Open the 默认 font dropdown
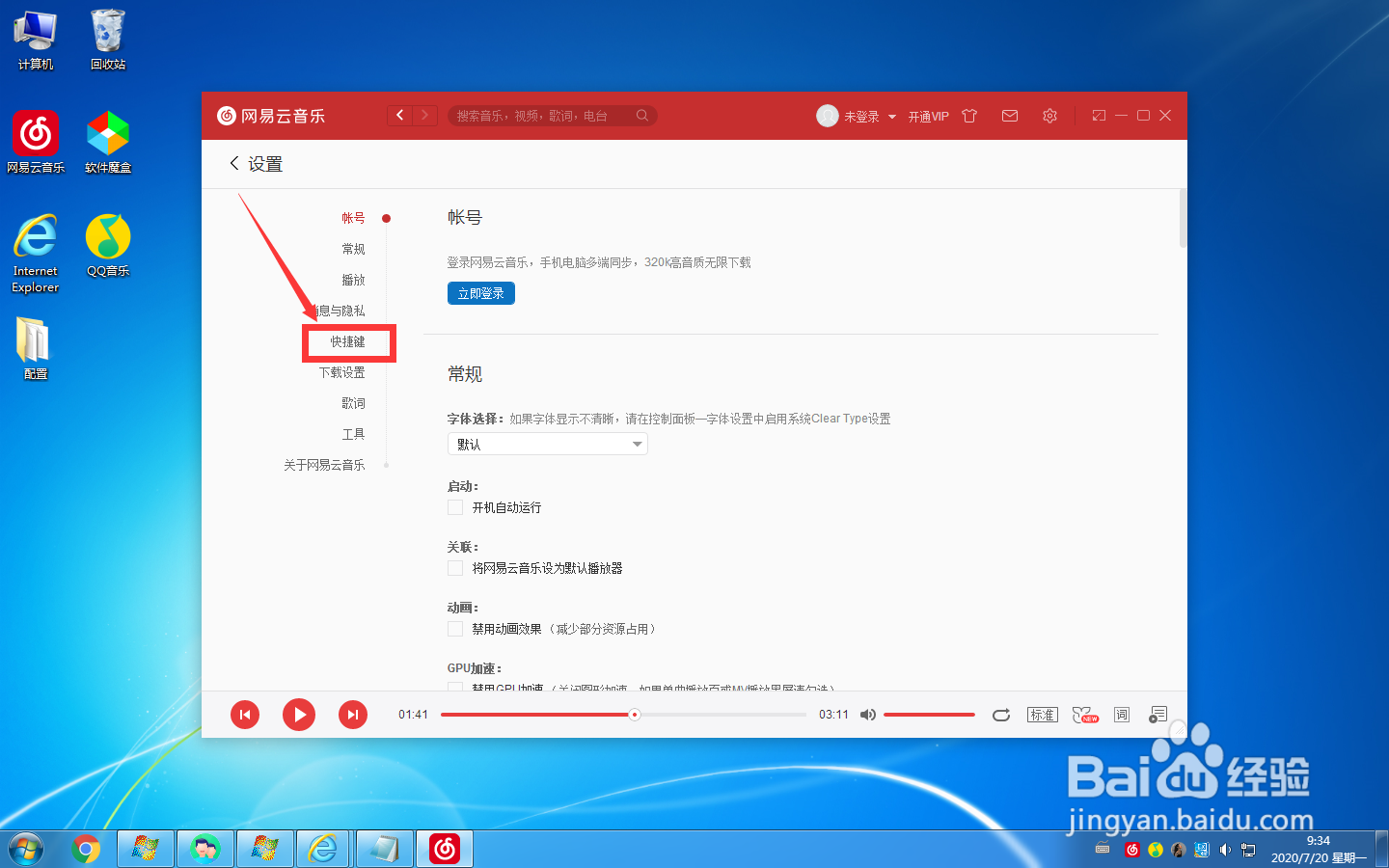The image size is (1389, 868). click(x=547, y=444)
